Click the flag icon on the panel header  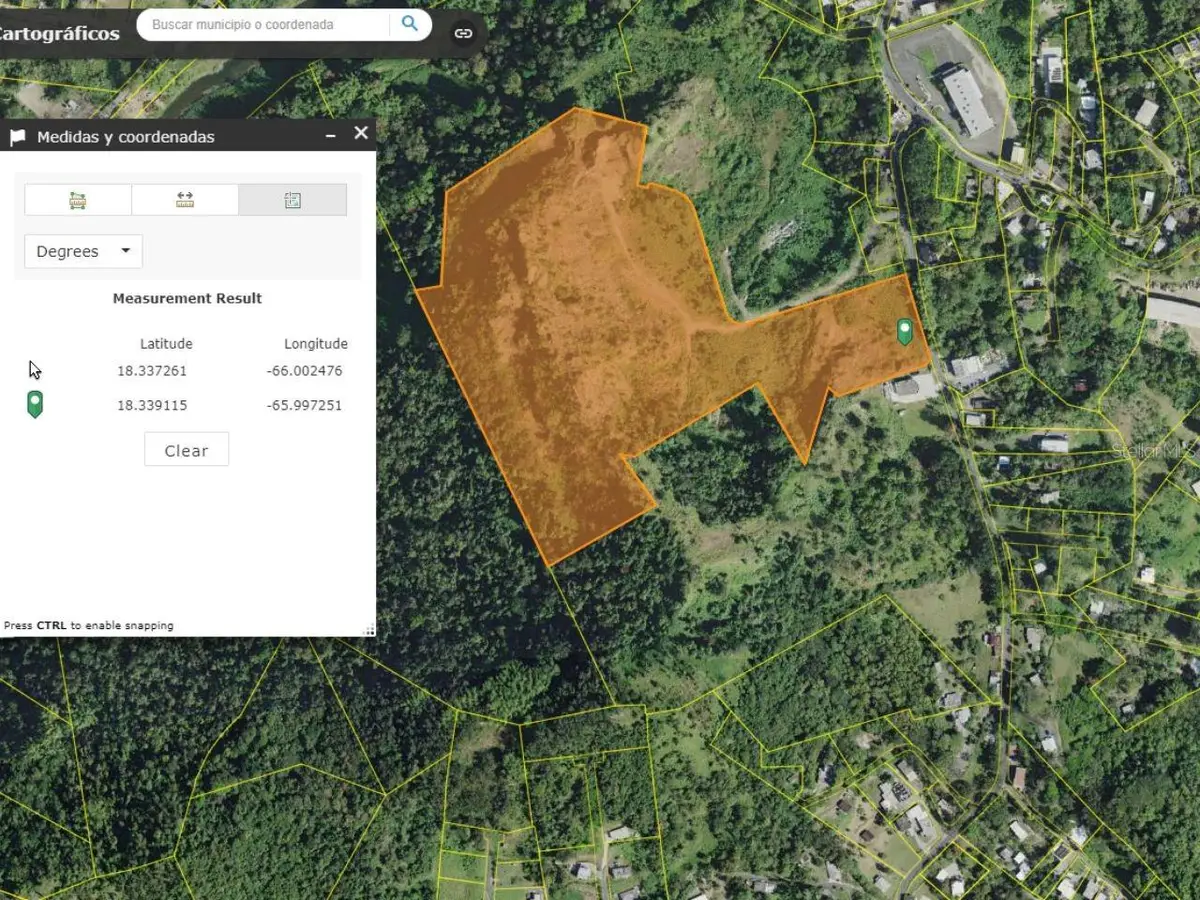click(x=17, y=134)
